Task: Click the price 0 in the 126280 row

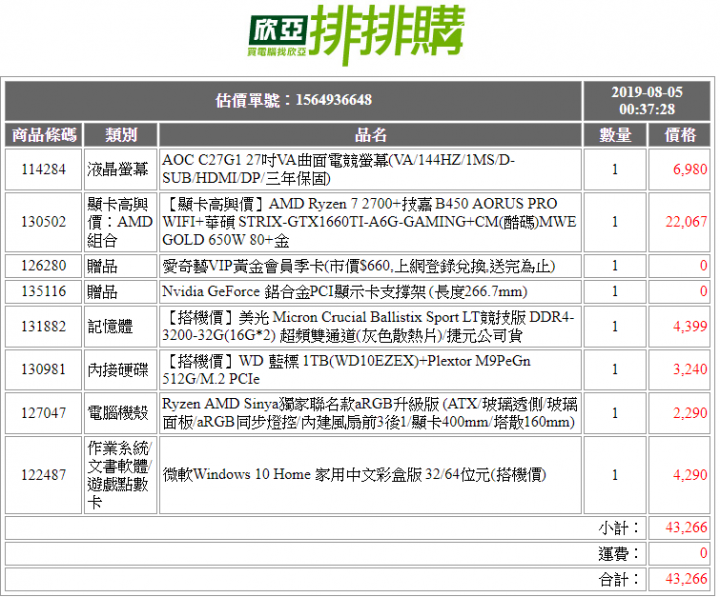Action: 703,266
